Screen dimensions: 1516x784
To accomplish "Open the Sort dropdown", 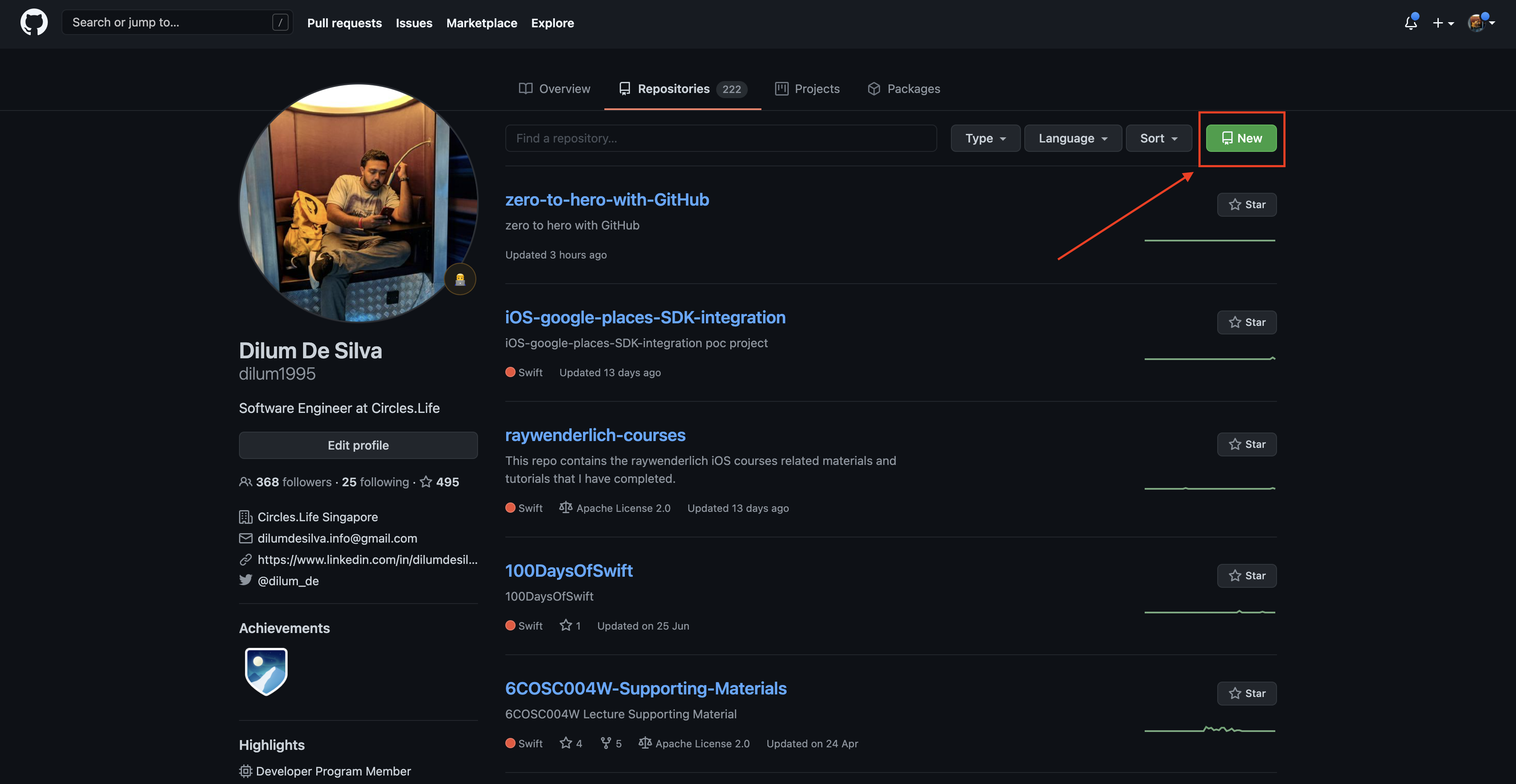I will (x=1158, y=138).
